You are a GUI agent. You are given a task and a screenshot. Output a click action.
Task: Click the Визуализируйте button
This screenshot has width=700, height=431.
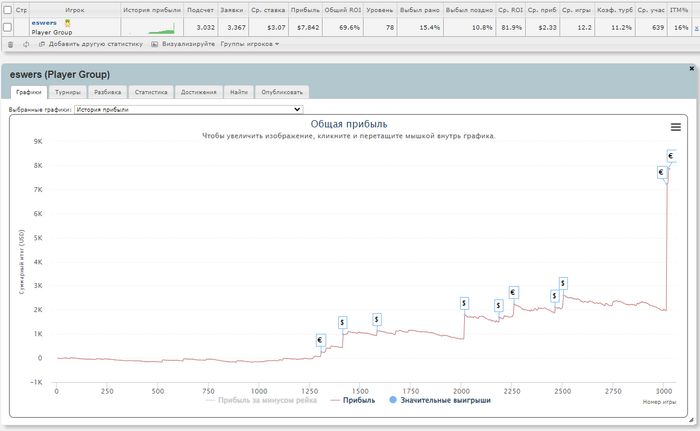coord(183,44)
